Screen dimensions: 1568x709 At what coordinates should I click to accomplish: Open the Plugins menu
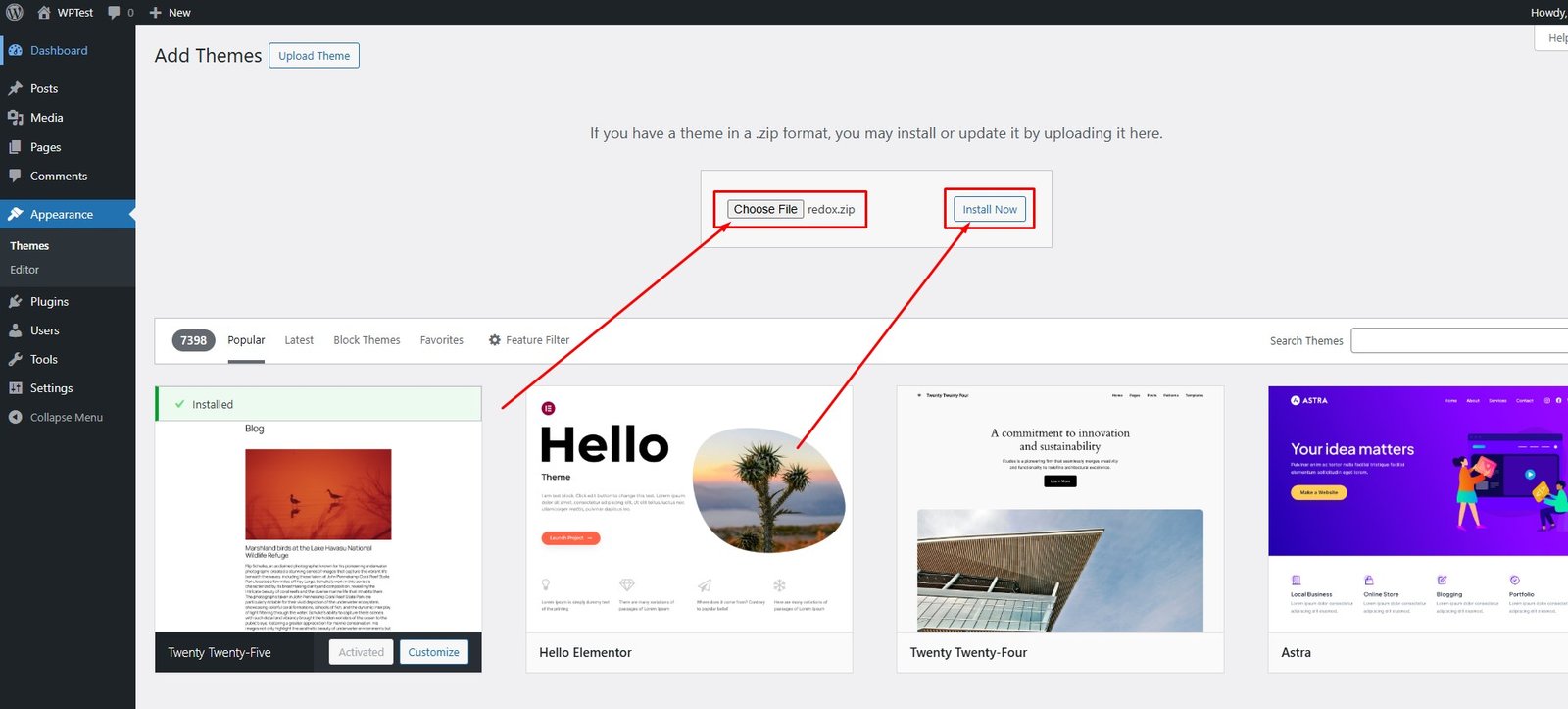point(68,302)
